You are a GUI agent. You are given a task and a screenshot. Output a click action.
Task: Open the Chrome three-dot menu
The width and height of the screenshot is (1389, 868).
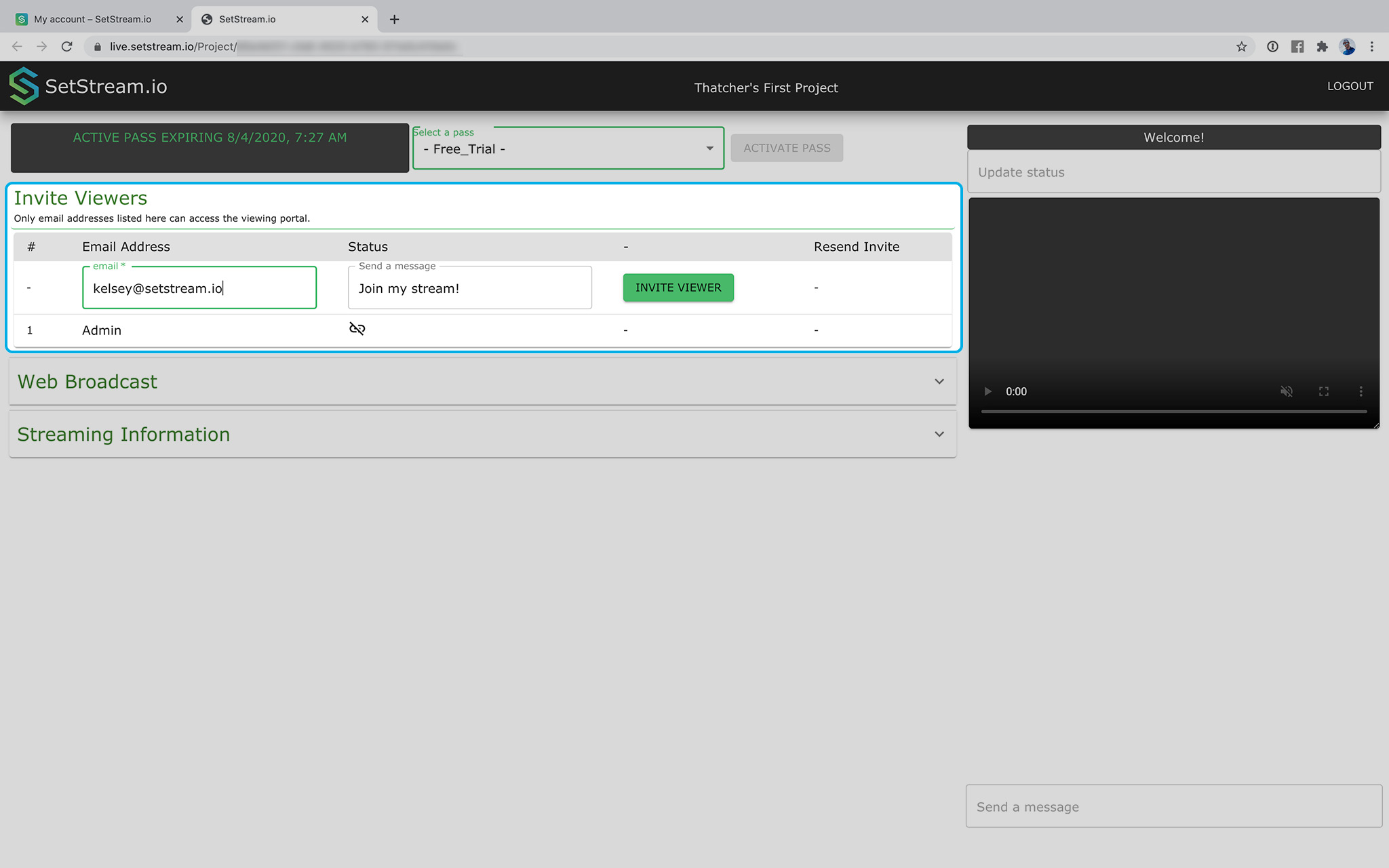coord(1371,46)
